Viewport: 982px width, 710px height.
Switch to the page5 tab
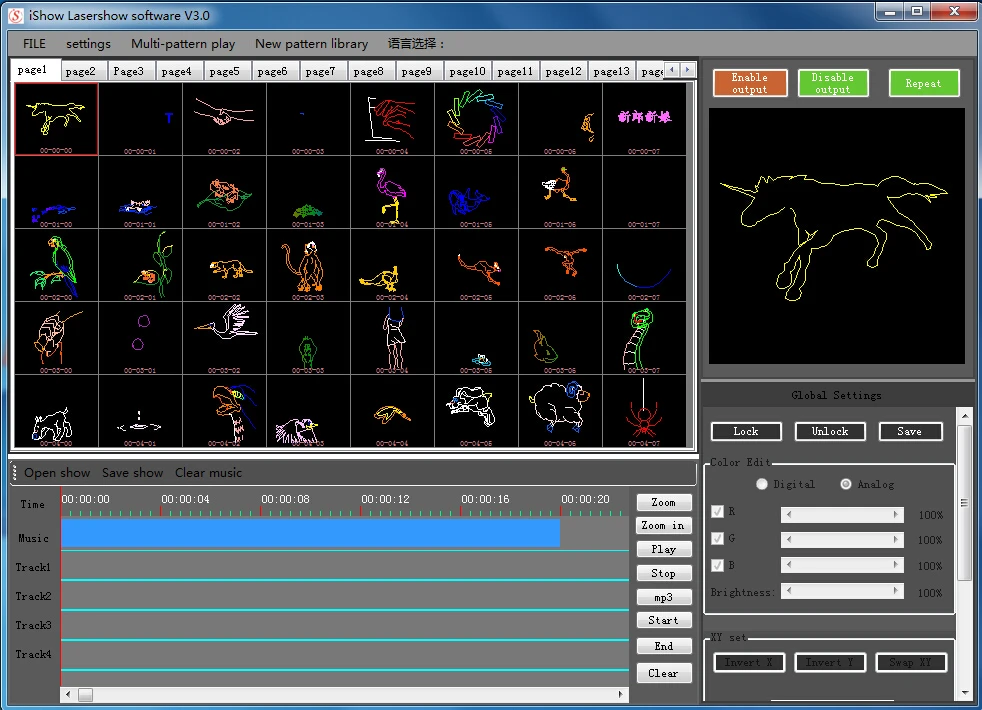tap(224, 71)
